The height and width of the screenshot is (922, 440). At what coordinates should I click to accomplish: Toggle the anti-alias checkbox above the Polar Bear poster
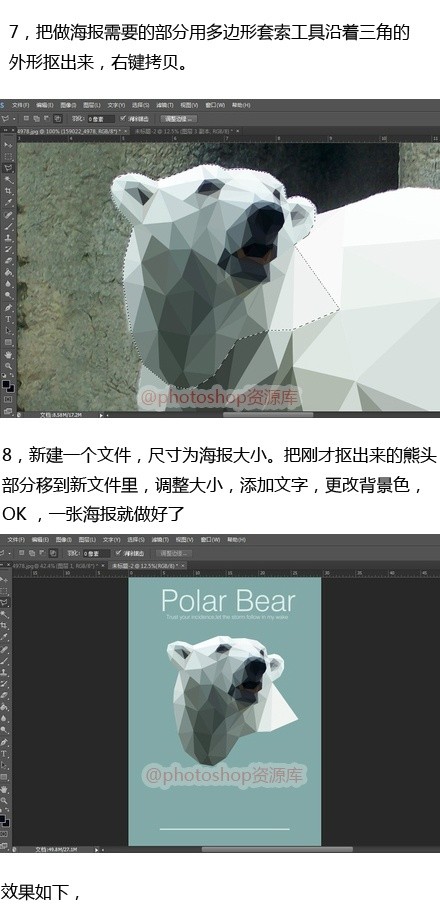(x=118, y=552)
